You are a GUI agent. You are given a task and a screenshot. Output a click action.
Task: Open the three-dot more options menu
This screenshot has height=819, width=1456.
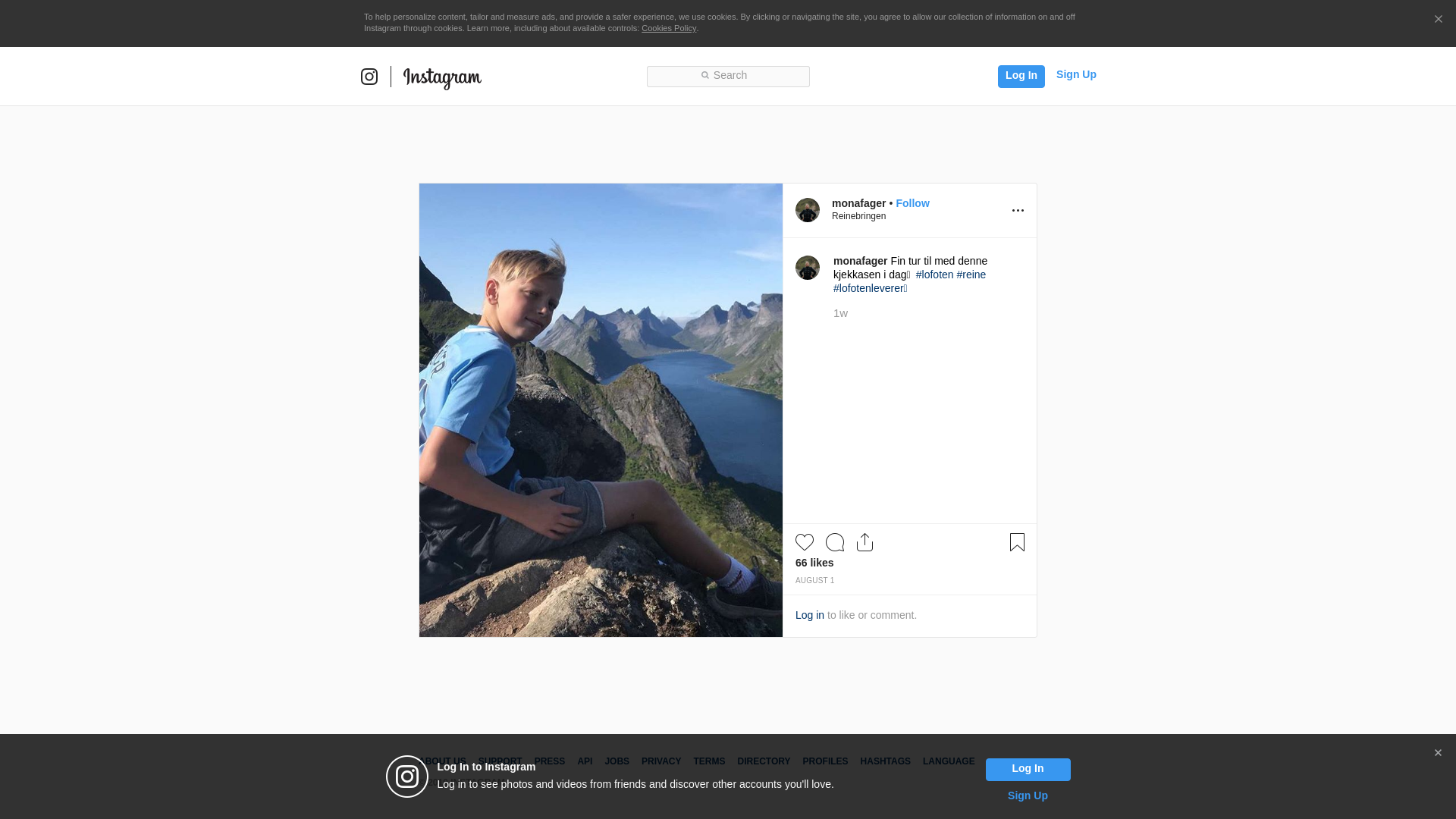pos(1018,210)
